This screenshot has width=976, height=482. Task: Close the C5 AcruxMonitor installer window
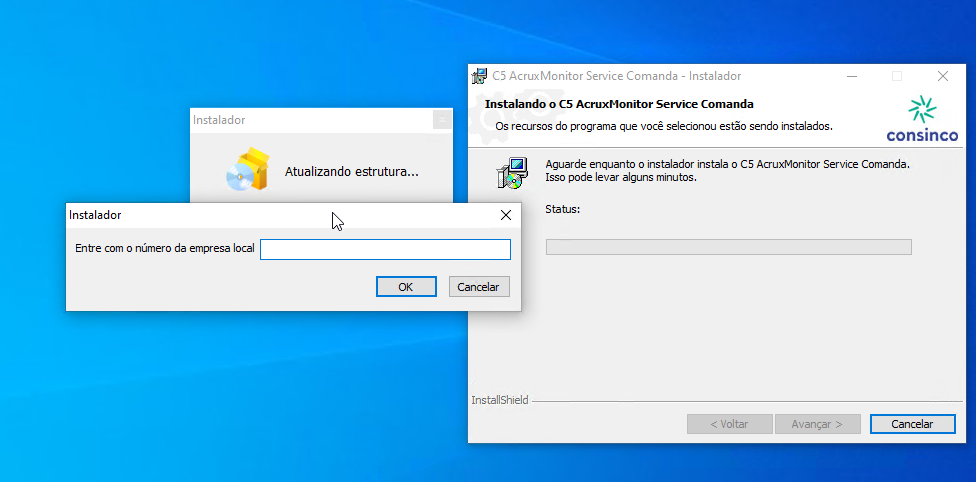point(942,76)
